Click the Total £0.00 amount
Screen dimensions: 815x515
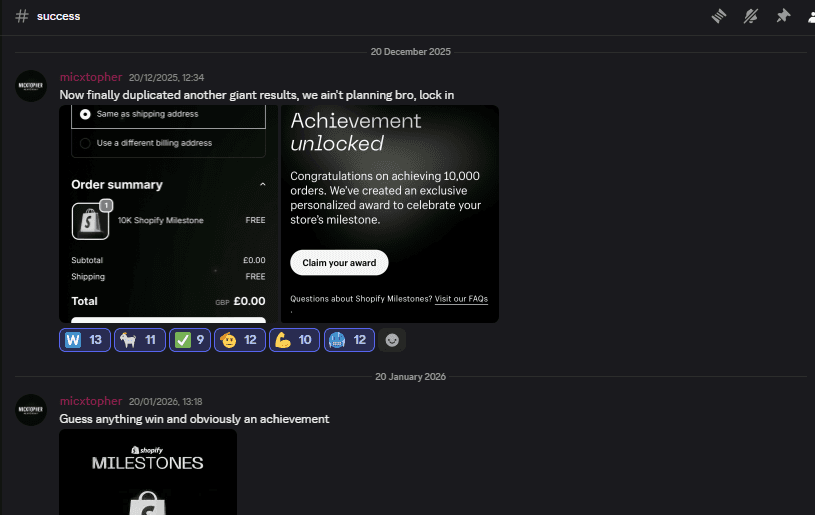click(249, 301)
